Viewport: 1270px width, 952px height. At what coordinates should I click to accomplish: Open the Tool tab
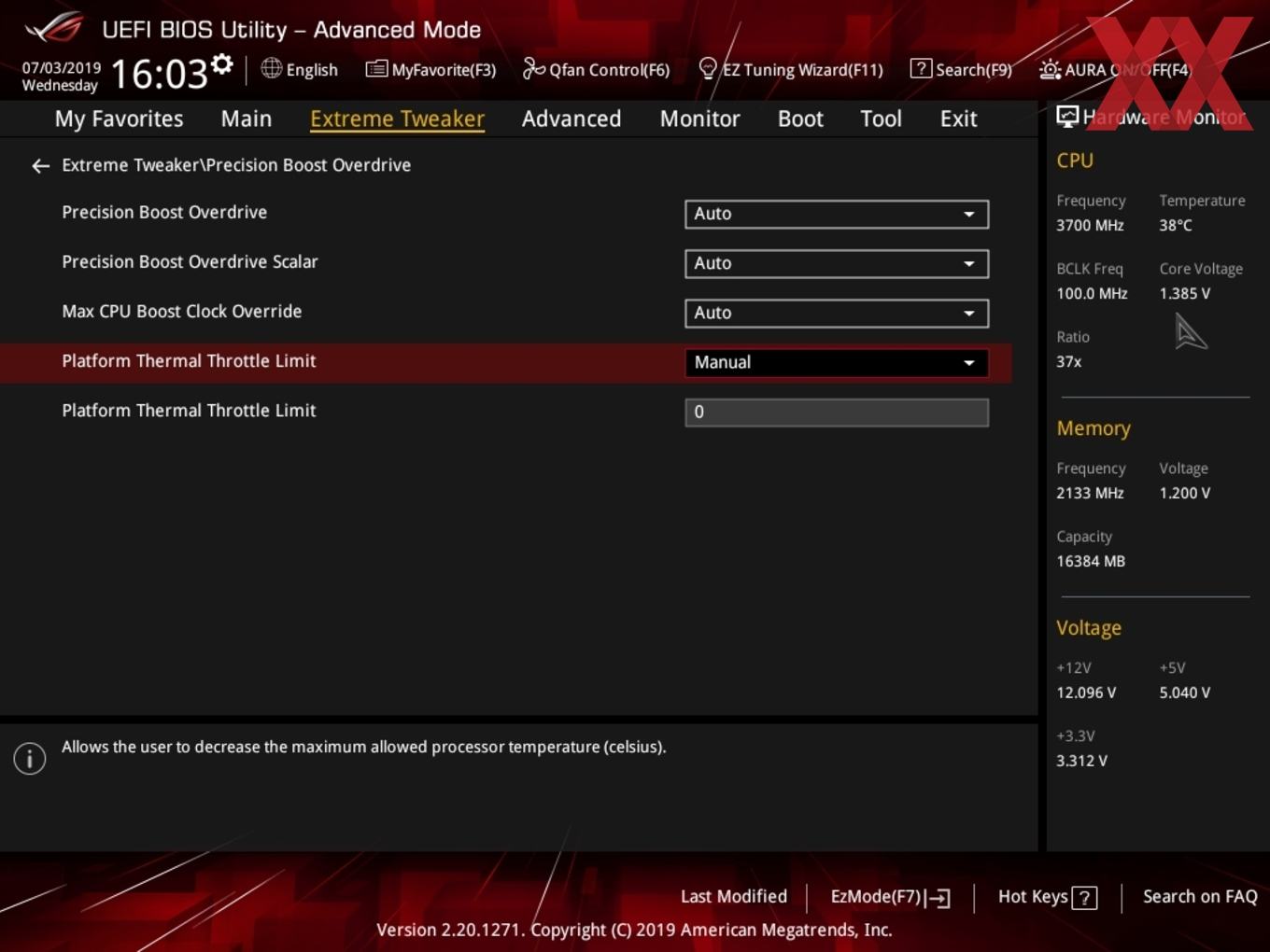881,119
